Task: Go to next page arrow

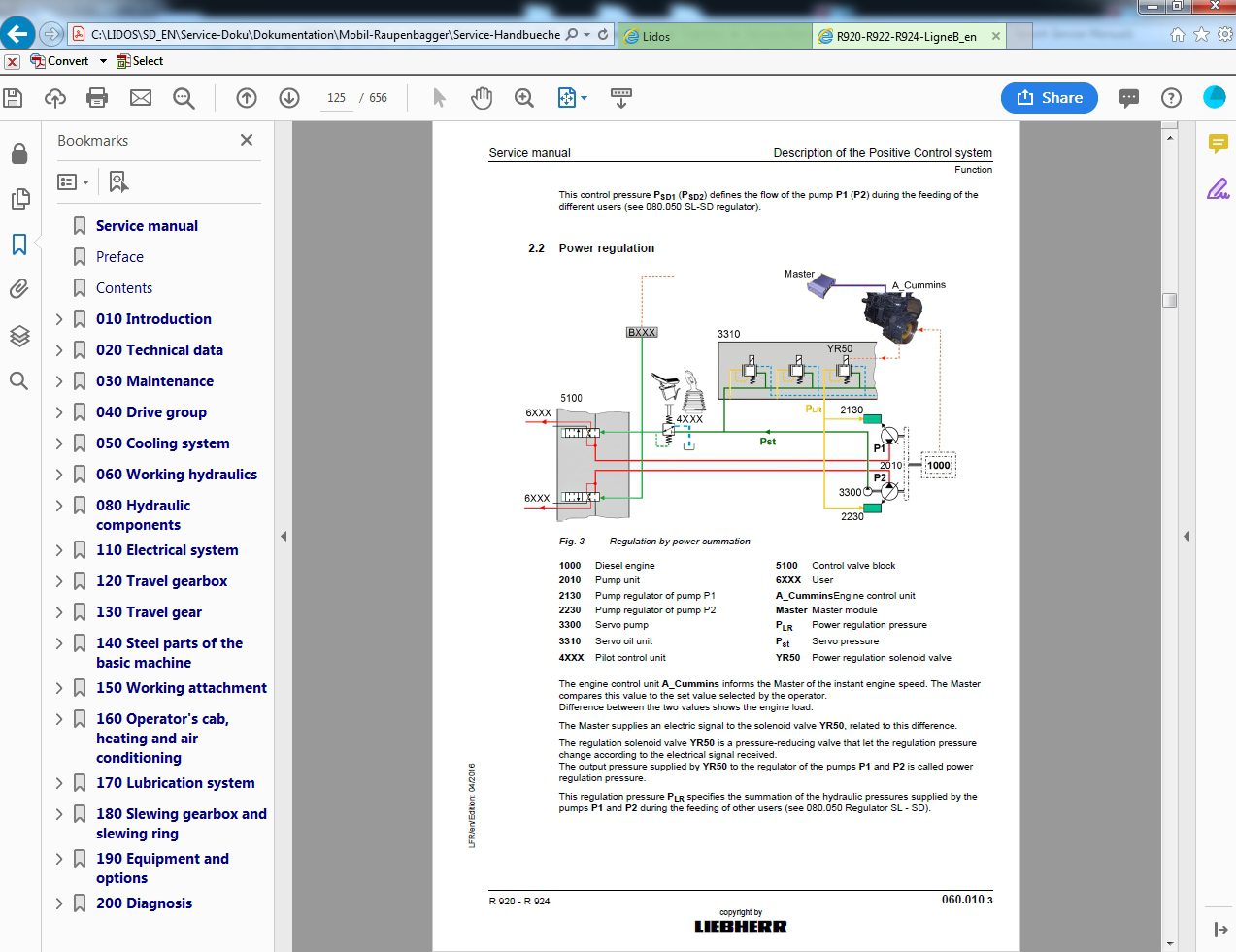Action: pos(289,98)
